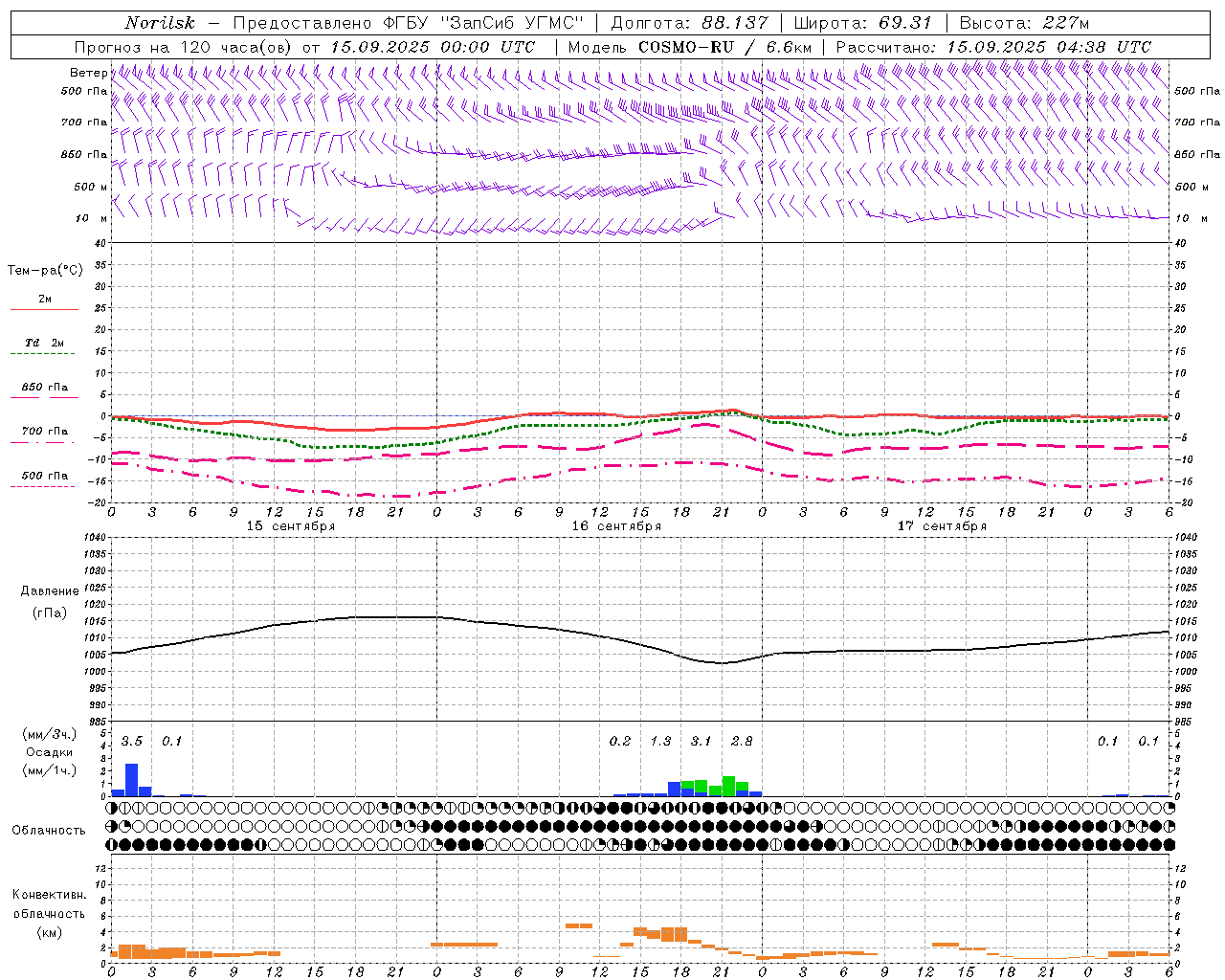
Task: Click the longitude value "Долгота: 88.137"
Action: coord(689,23)
